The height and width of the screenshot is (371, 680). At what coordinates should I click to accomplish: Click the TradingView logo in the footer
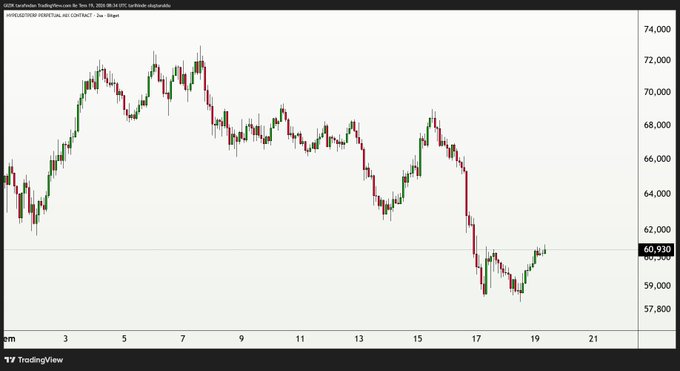(x=34, y=360)
